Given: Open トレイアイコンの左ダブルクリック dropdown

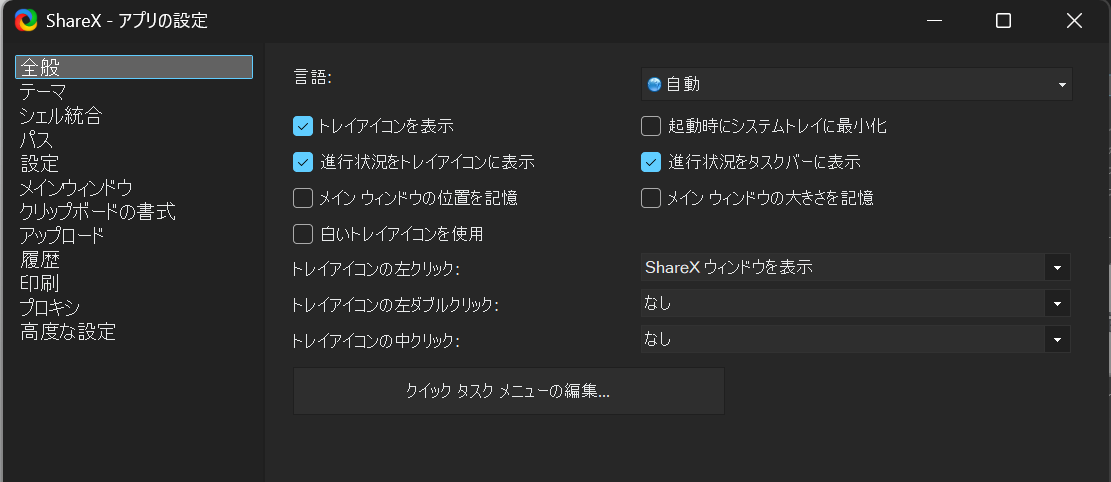Looking at the screenshot, I should [856, 303].
